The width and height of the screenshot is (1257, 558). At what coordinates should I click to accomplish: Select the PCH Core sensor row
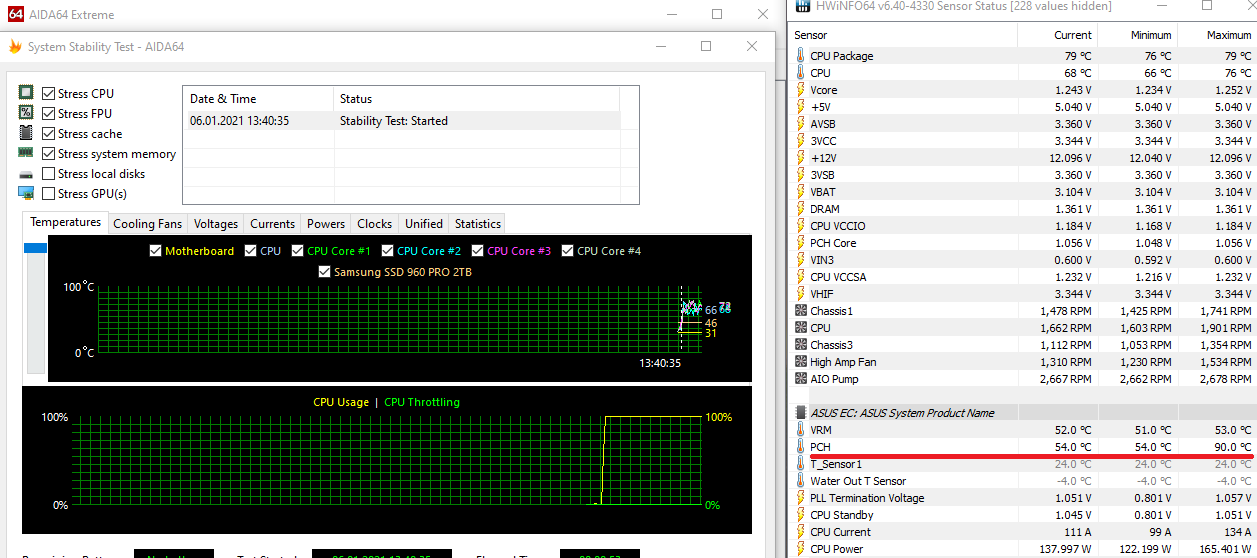(x=1023, y=243)
